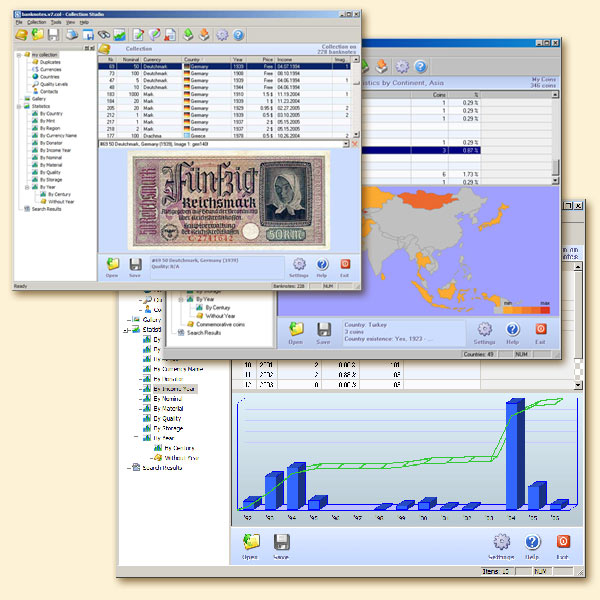This screenshot has height=600, width=600.
Task: Click the gear settings icon in banknotes top toolbar
Action: pos(222,35)
